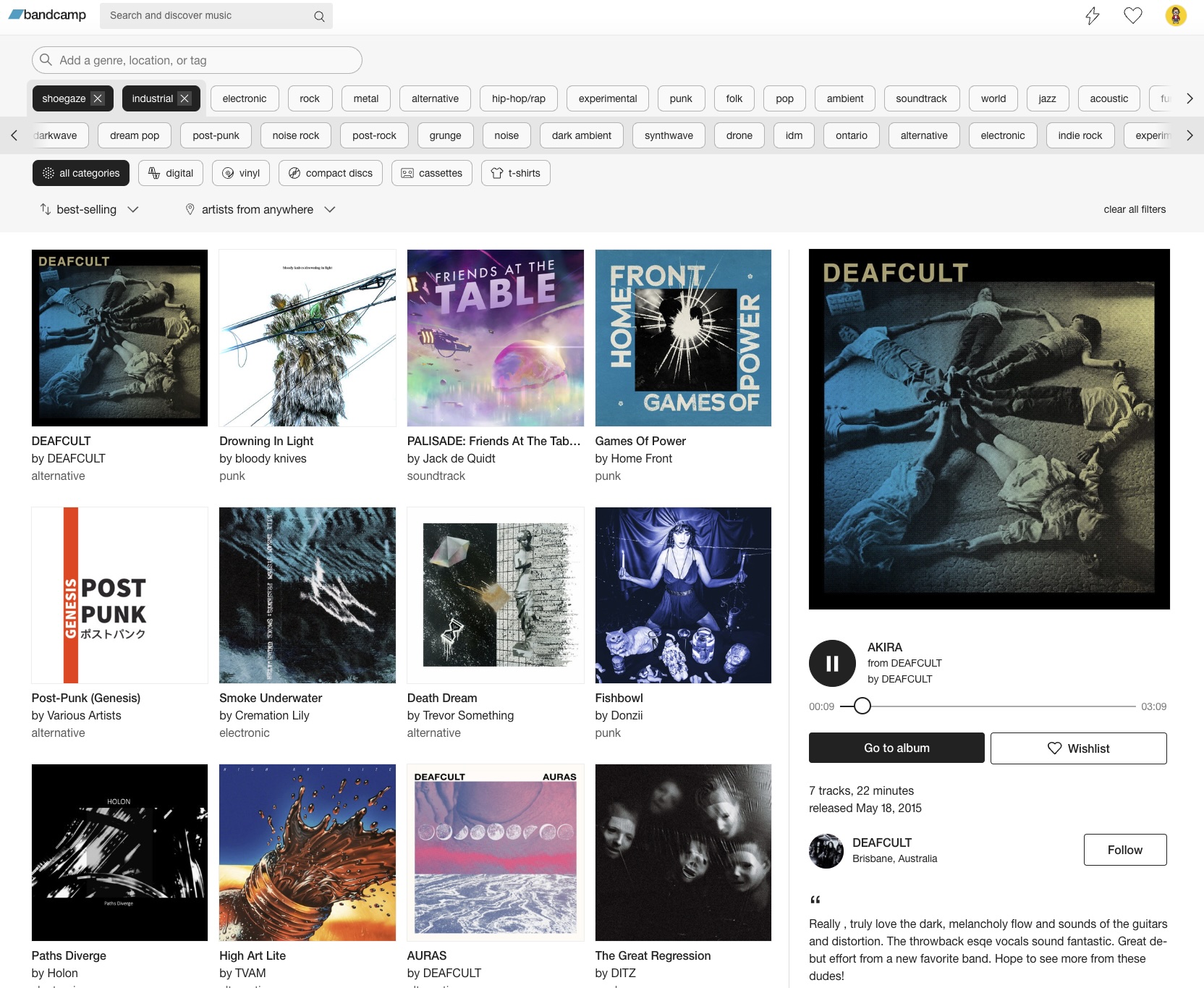This screenshot has width=1204, height=988.
Task: Focus the Search and discover music box
Action: click(x=216, y=15)
